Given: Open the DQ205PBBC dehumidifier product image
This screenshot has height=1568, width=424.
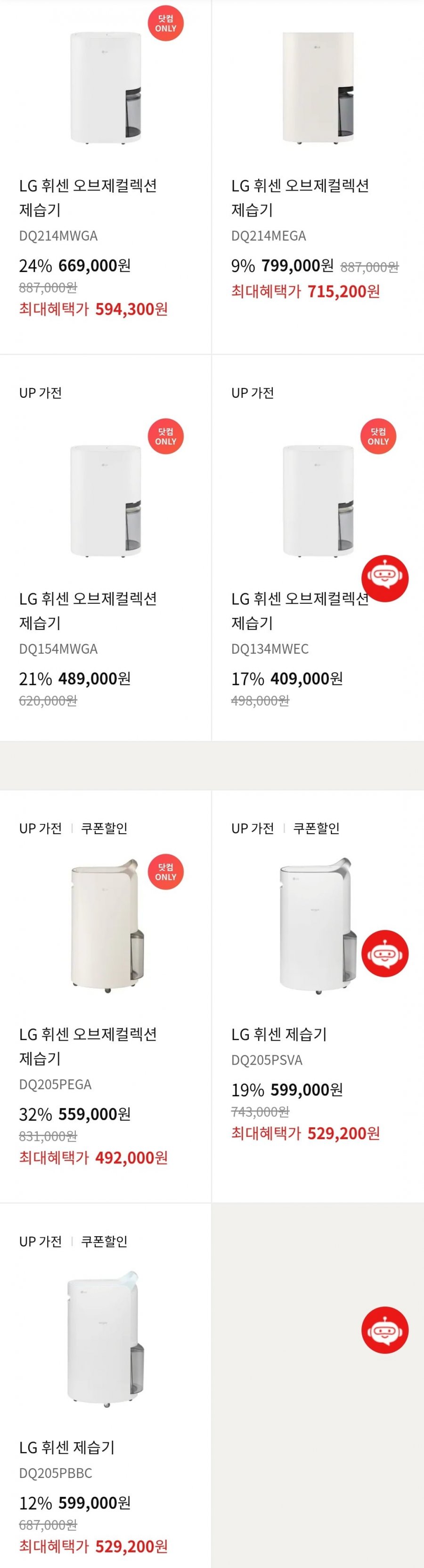Looking at the screenshot, I should pos(105,1338).
